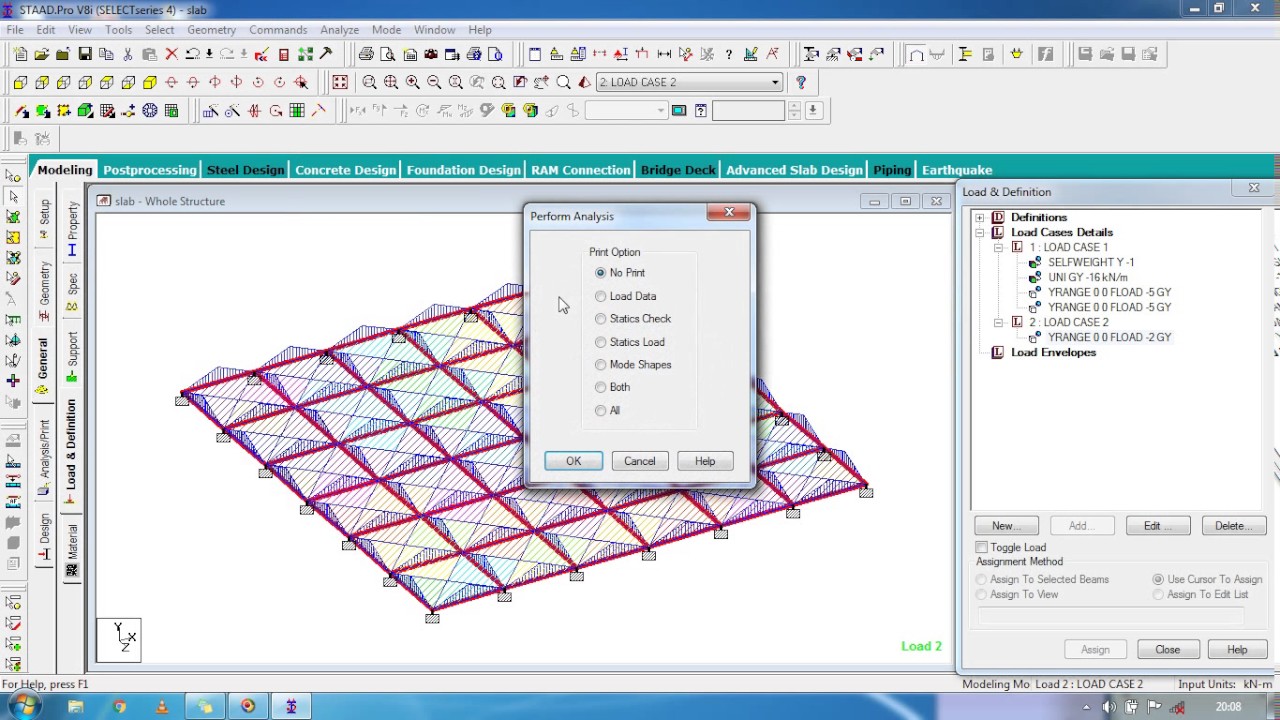Click the Add Beam cursor icon
The height and width of the screenshot is (720, 1280).
(21, 111)
